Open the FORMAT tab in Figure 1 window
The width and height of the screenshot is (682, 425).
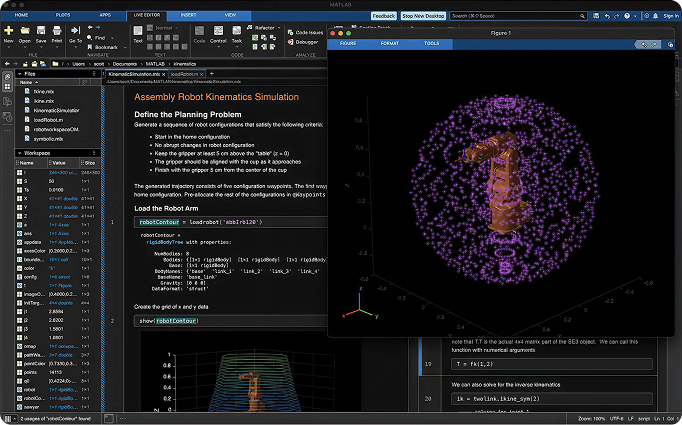coord(389,44)
